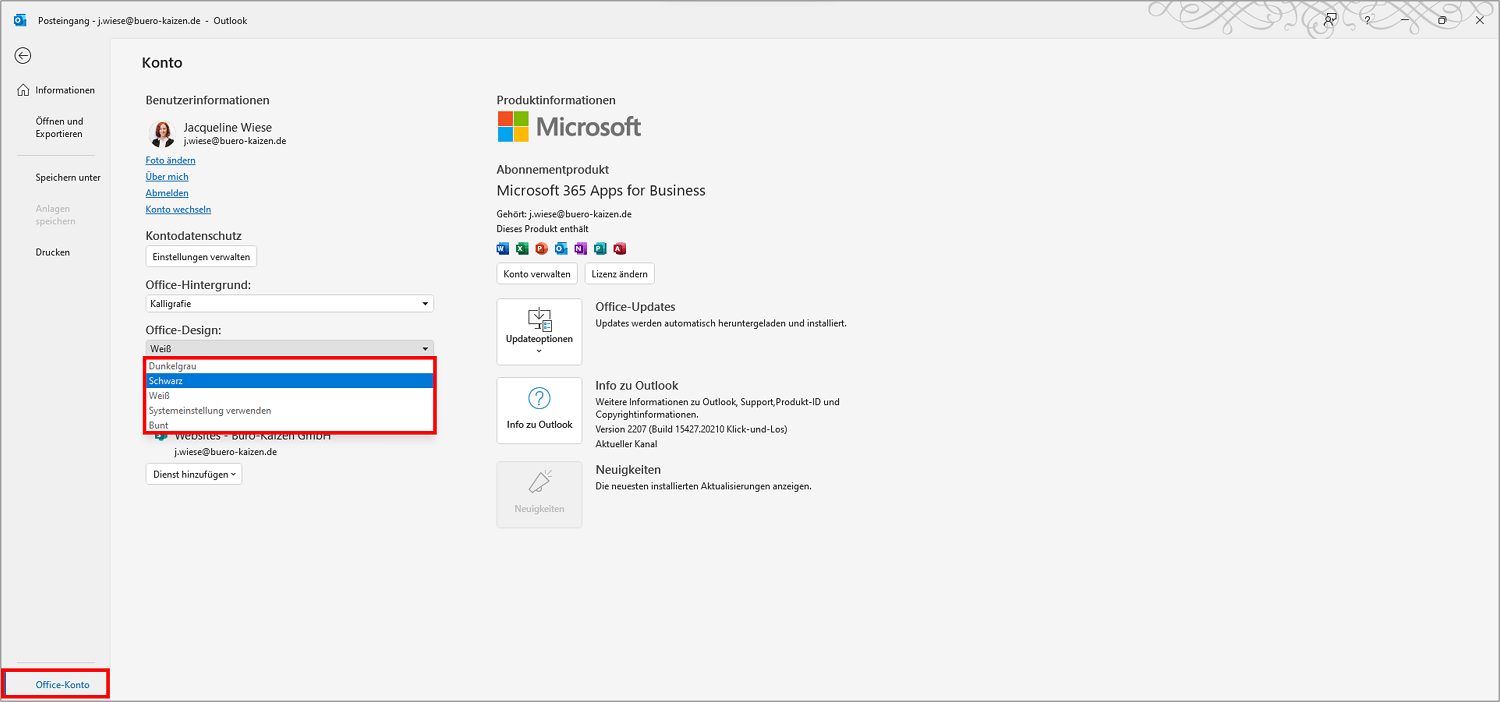Screen dimensions: 1500x702
Task: Click the Microsoft 365 Apps for Business text
Action: coord(601,191)
